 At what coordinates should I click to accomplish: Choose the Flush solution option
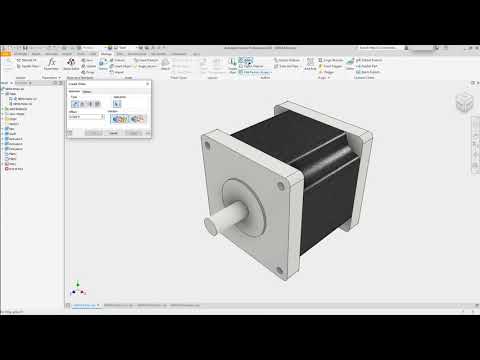click(137, 118)
